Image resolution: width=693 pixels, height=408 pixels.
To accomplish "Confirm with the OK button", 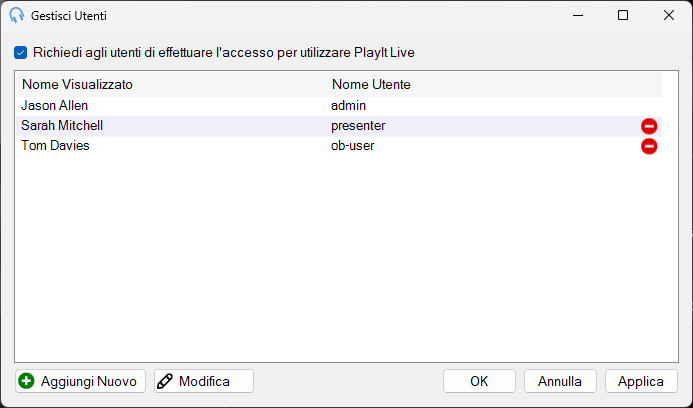I will pyautogui.click(x=479, y=381).
